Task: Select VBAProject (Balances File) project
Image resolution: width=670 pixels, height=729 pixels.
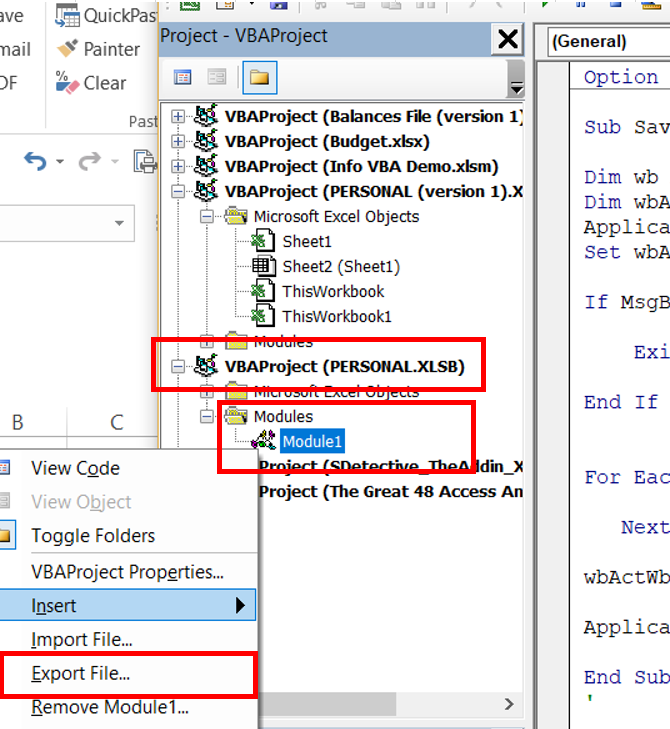Action: click(374, 116)
